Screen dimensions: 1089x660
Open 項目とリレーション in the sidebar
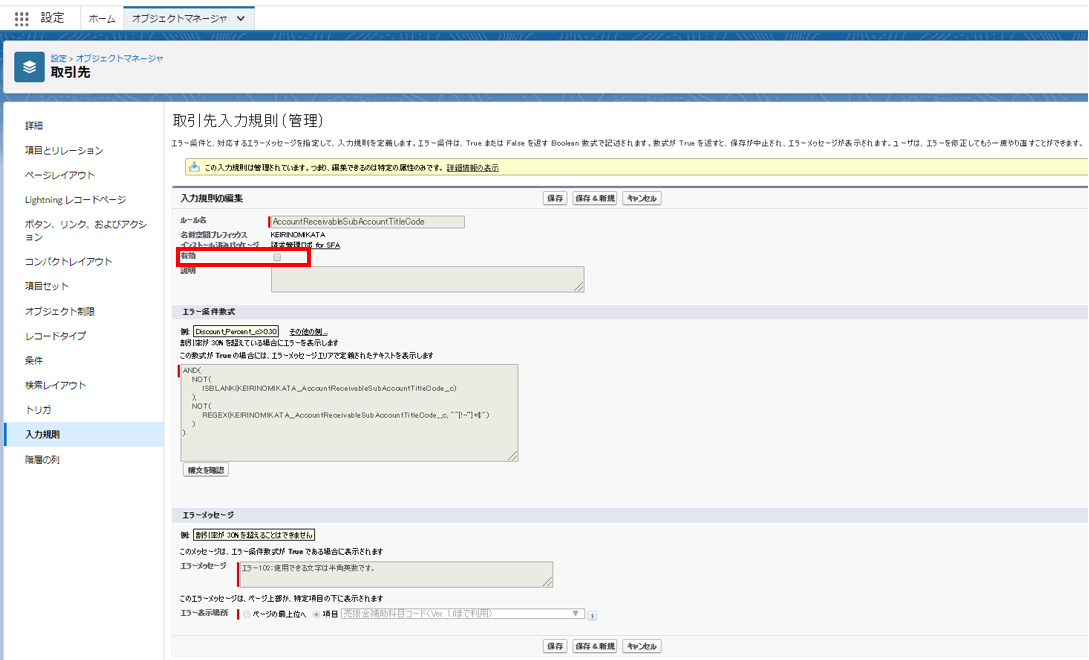(64, 150)
